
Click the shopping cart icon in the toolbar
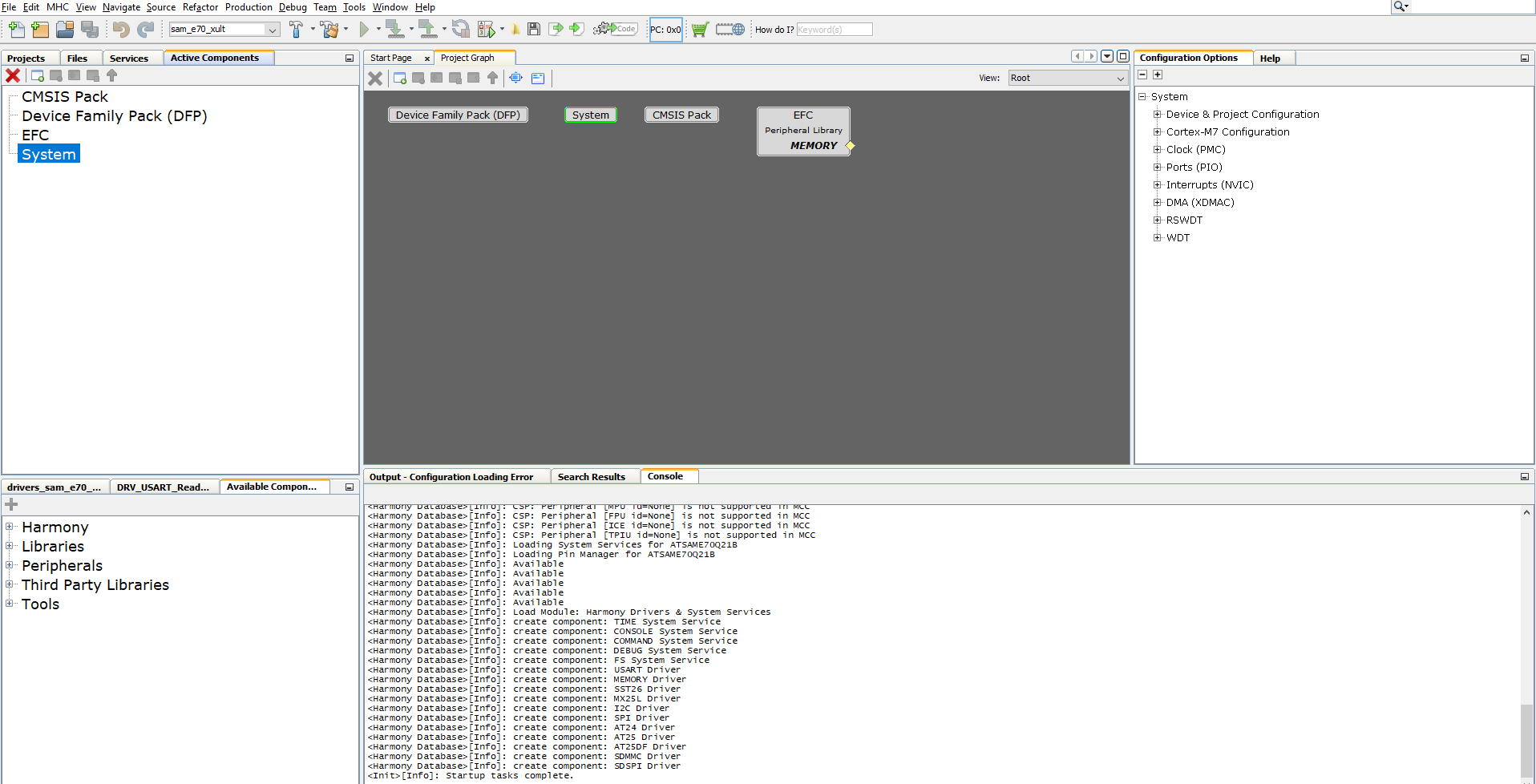click(x=700, y=29)
